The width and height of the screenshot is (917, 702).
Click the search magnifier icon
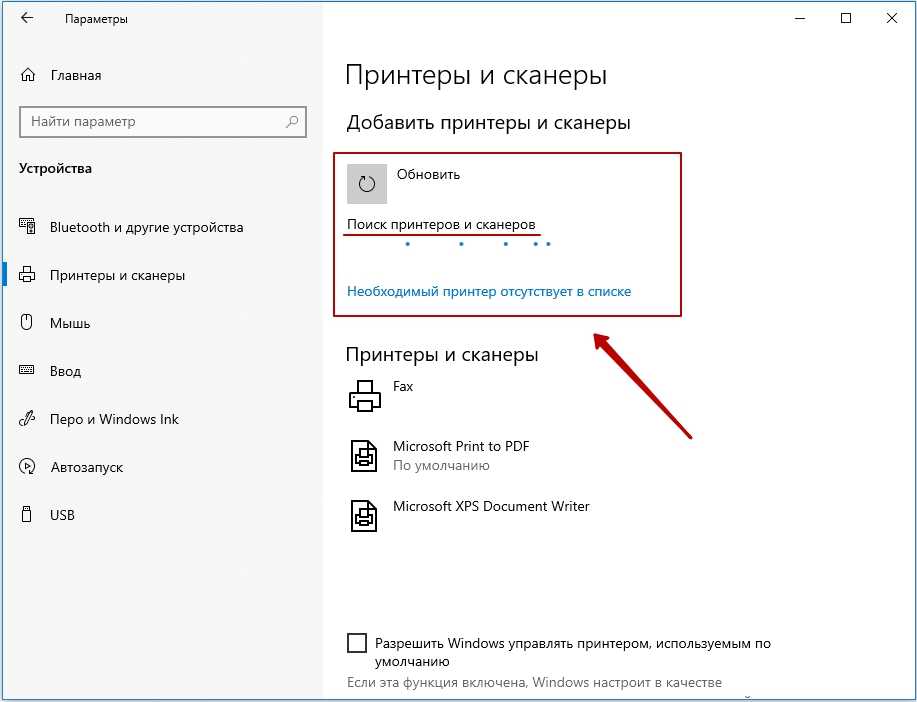point(292,122)
